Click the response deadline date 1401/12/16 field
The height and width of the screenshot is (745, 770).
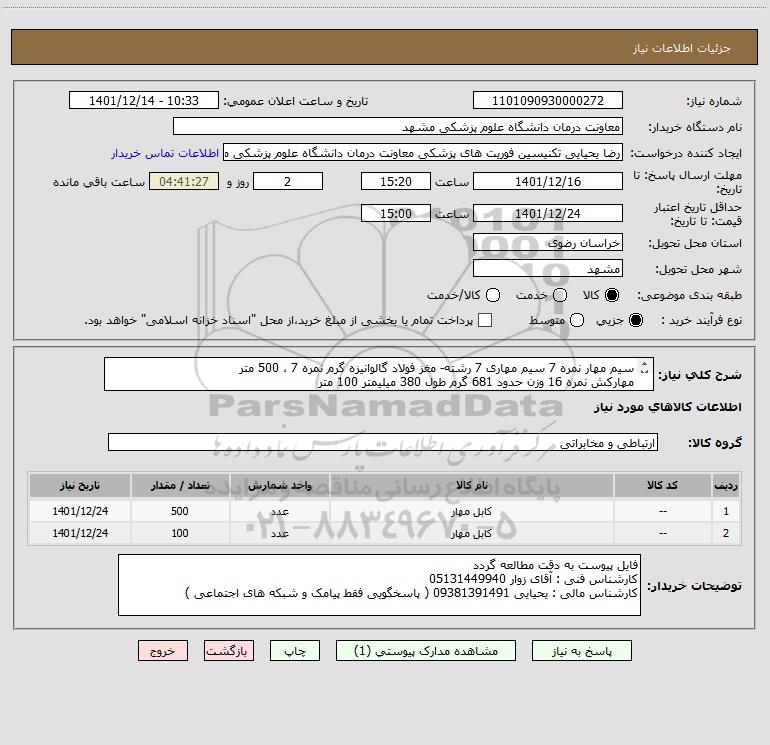tap(548, 181)
